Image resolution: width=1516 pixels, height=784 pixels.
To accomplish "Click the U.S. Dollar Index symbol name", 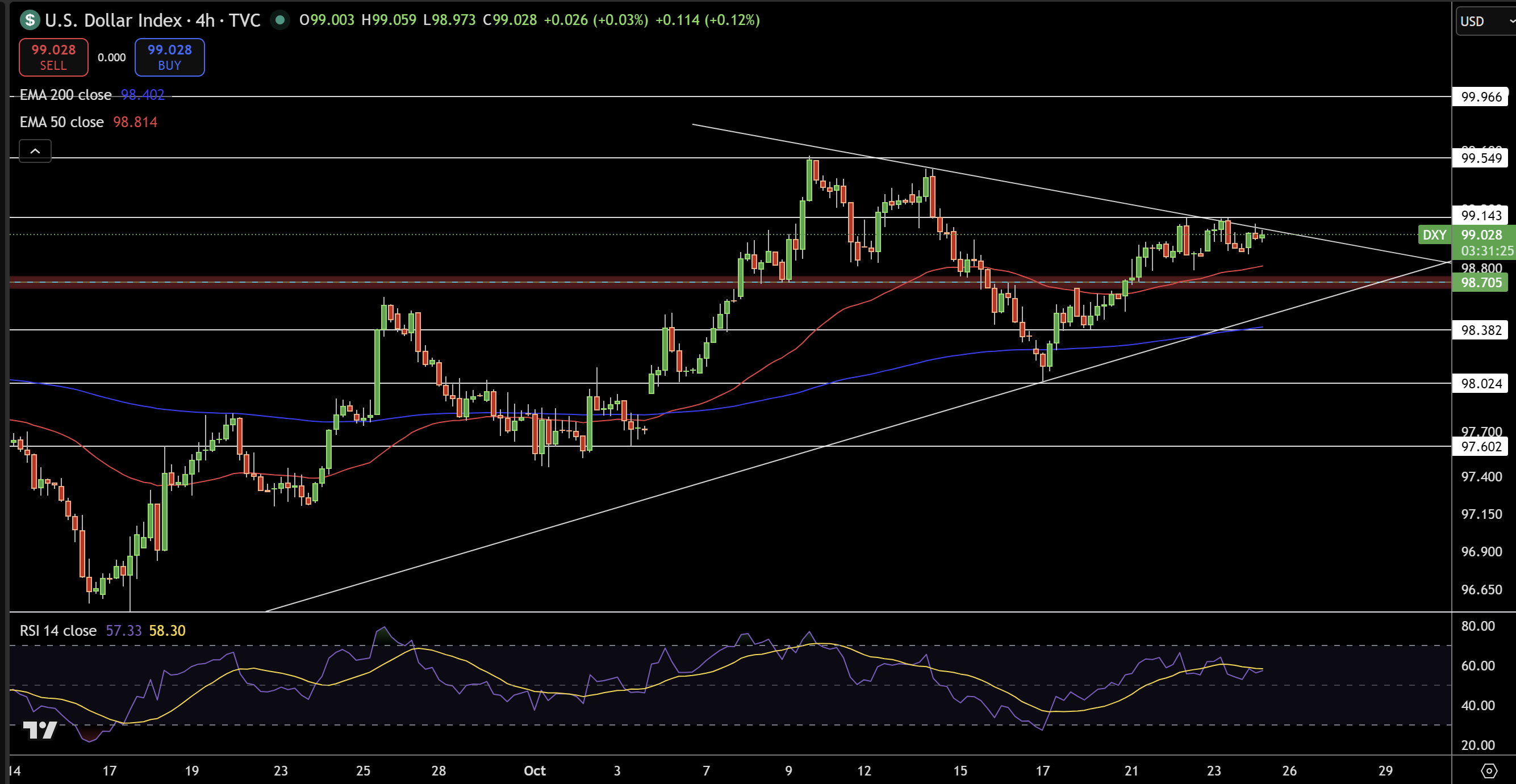I will tap(113, 20).
